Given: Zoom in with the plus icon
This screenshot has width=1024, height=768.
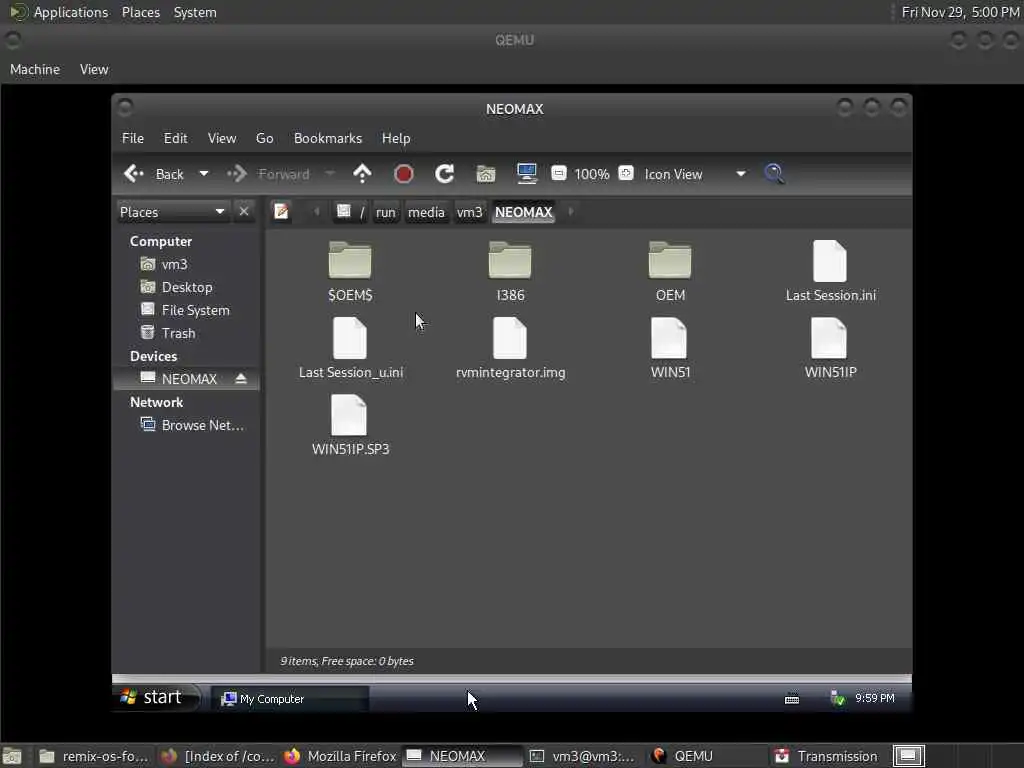Looking at the screenshot, I should point(626,173).
